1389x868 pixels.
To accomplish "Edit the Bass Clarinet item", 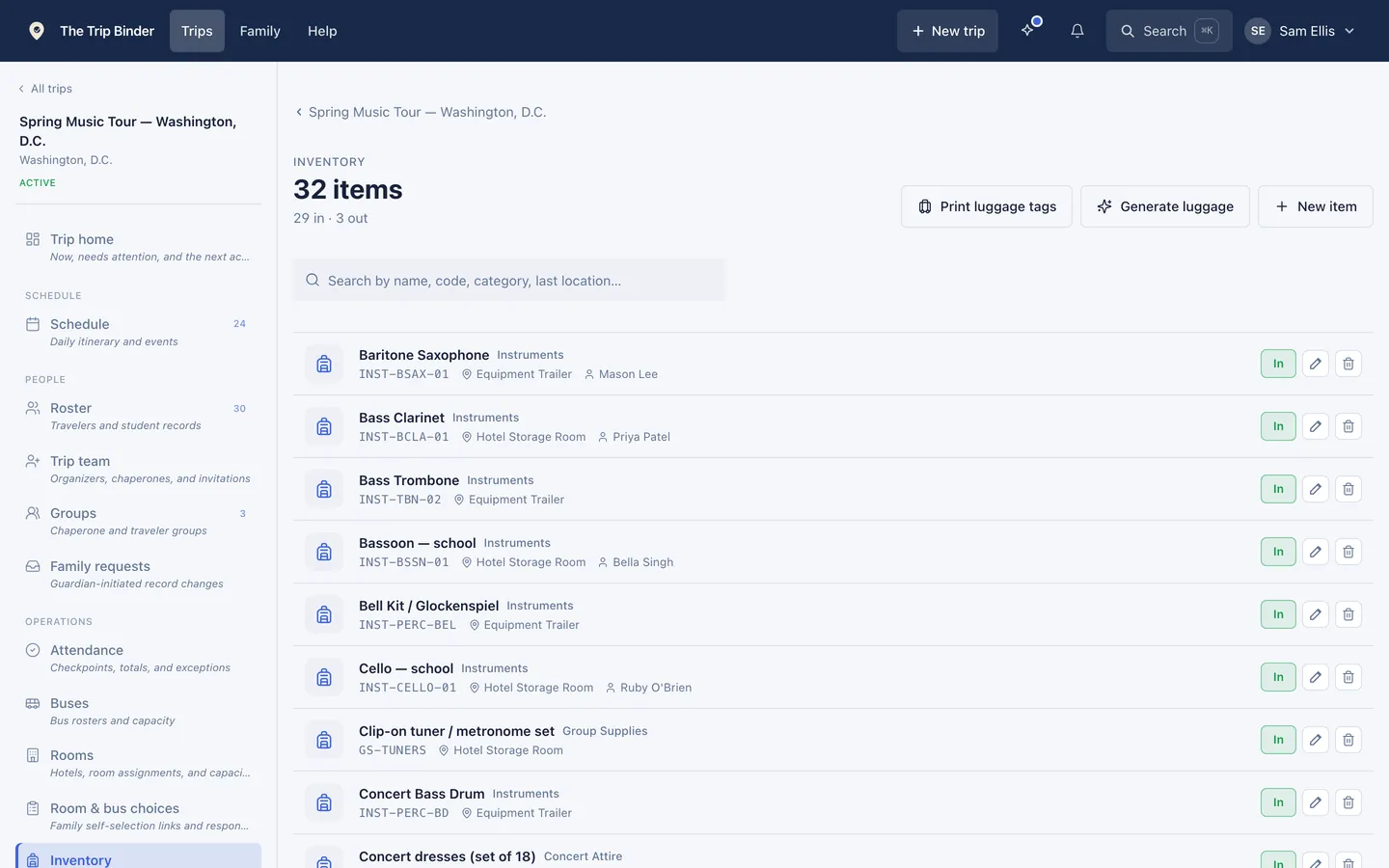I will click(x=1316, y=426).
